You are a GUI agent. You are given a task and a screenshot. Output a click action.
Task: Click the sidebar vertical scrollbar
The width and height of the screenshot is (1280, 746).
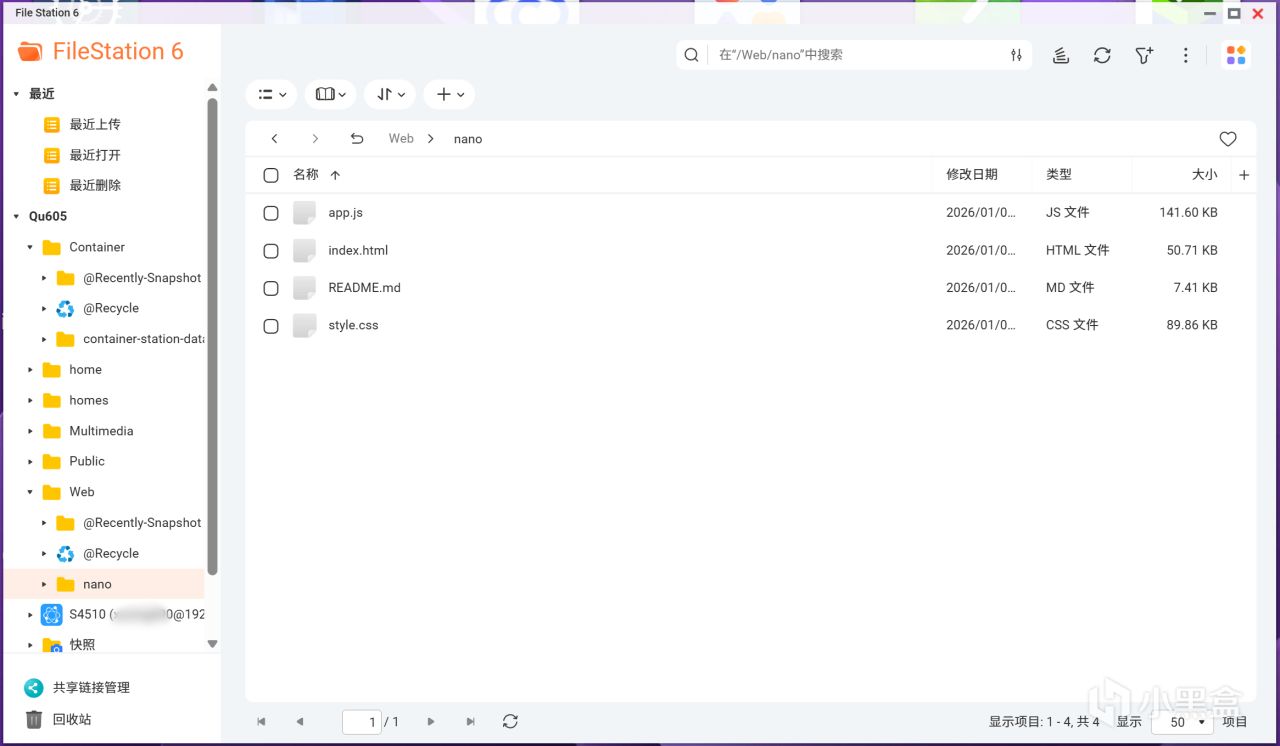pyautogui.click(x=212, y=336)
